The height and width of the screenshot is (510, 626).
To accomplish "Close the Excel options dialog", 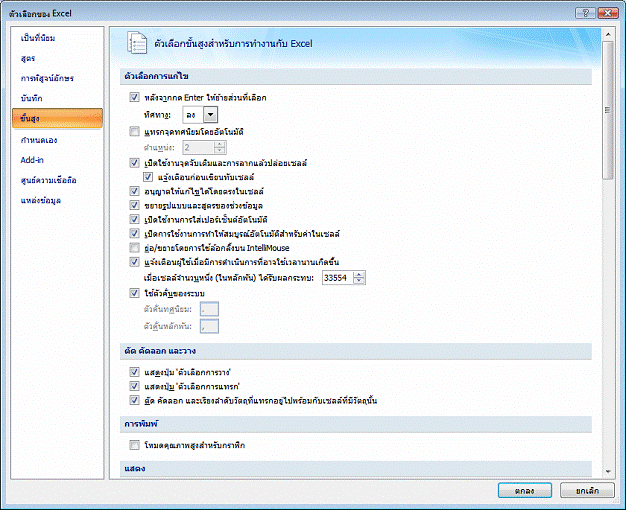I will (x=608, y=13).
